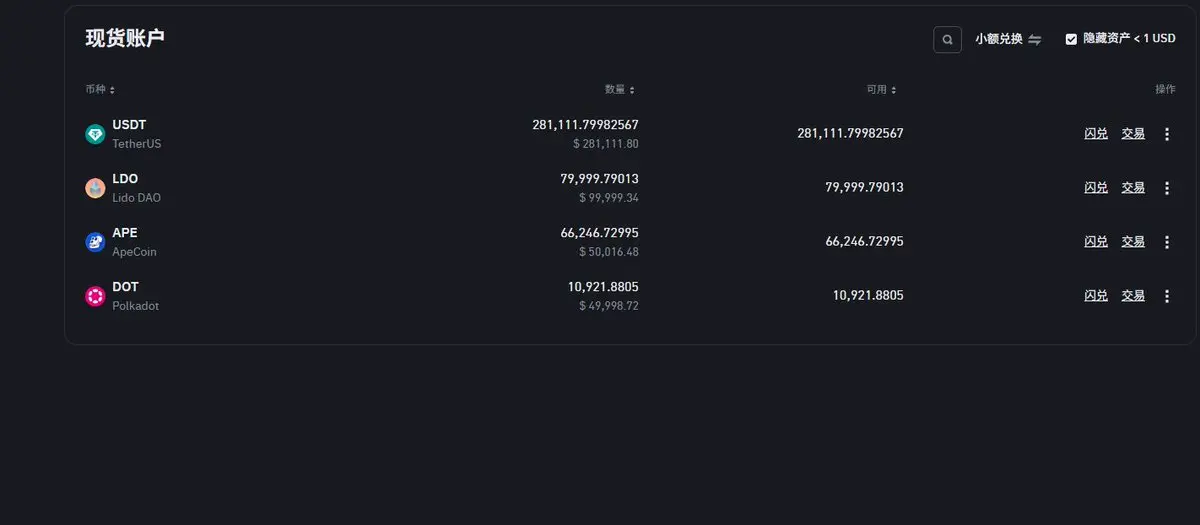This screenshot has height=525, width=1200.
Task: Sort by the 可用 column header
Action: (881, 90)
